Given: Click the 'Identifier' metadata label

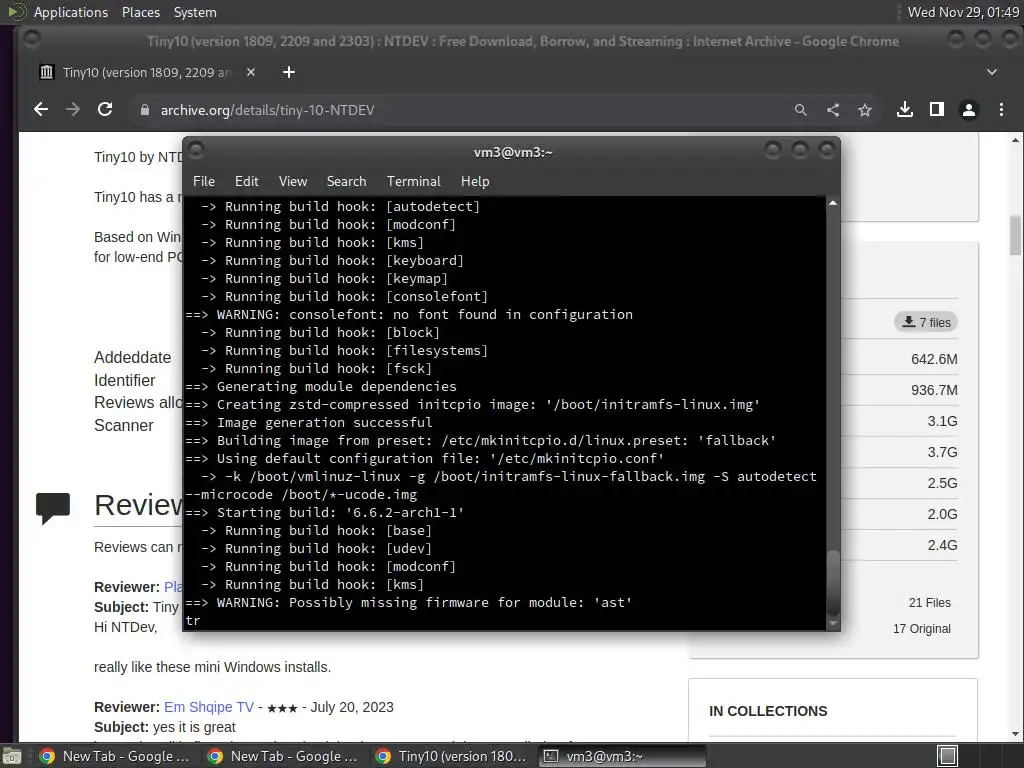Looking at the screenshot, I should (x=124, y=380).
